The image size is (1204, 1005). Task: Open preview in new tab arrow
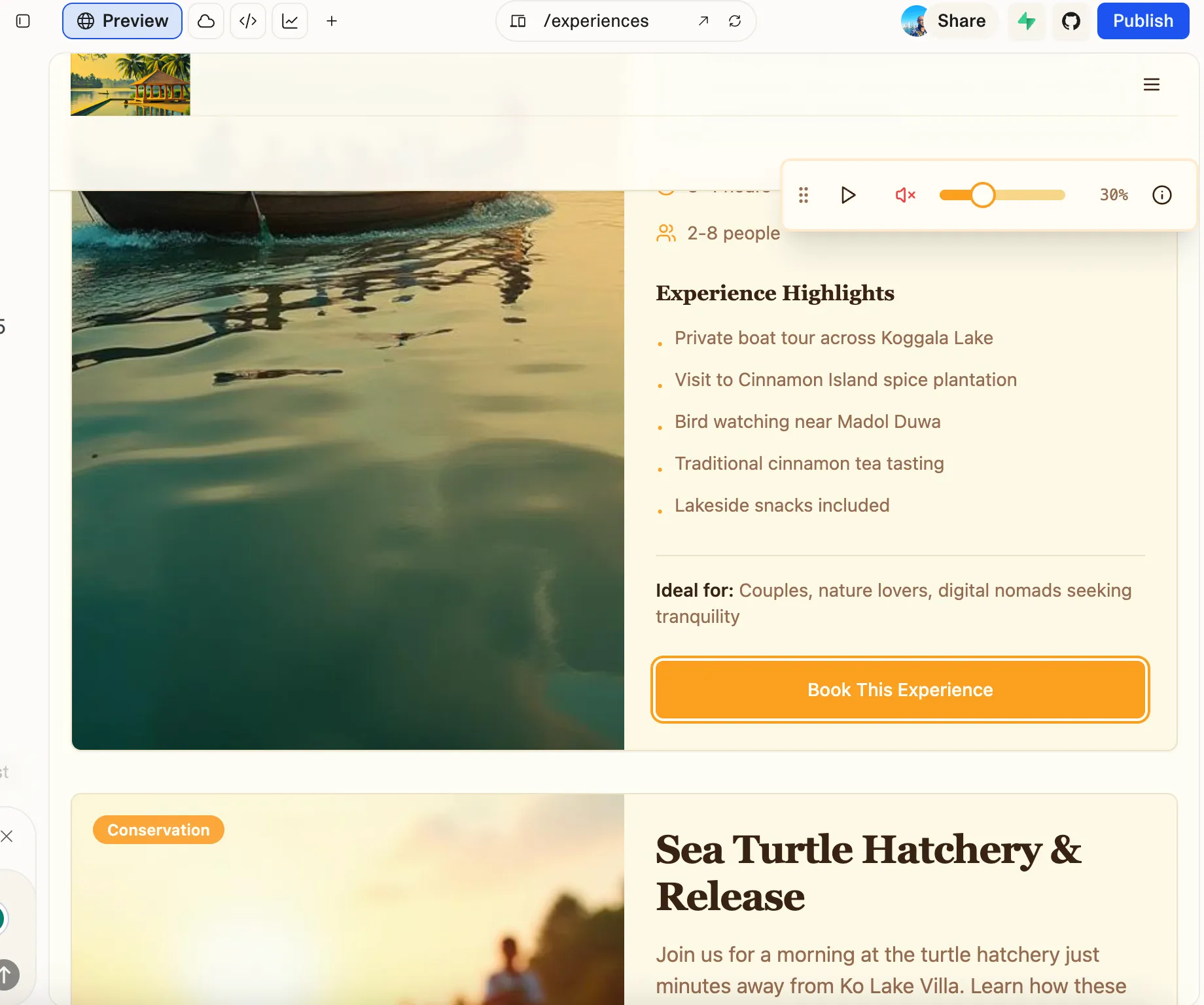point(703,21)
